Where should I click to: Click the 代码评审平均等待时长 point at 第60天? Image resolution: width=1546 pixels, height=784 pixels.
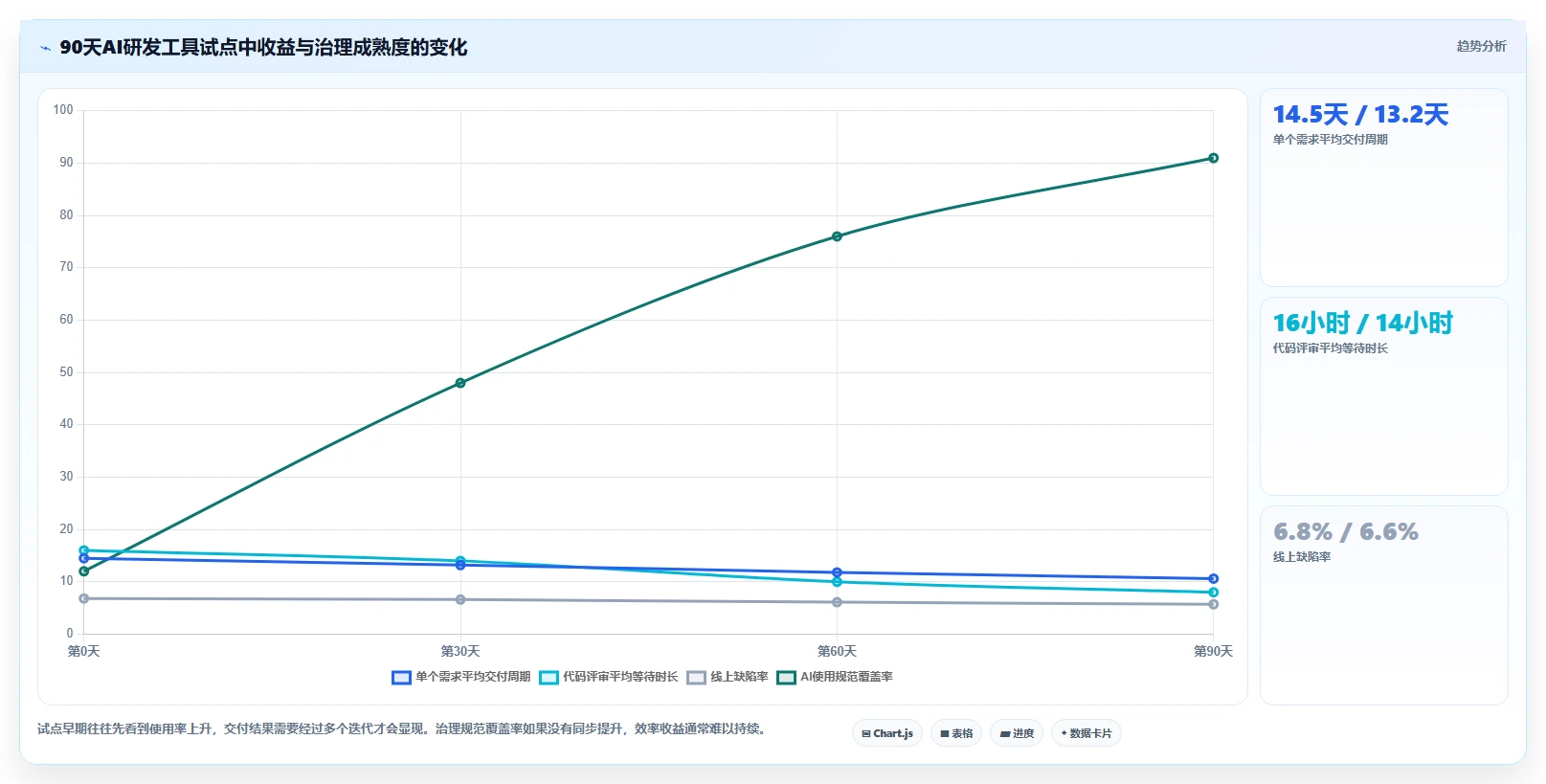837,582
